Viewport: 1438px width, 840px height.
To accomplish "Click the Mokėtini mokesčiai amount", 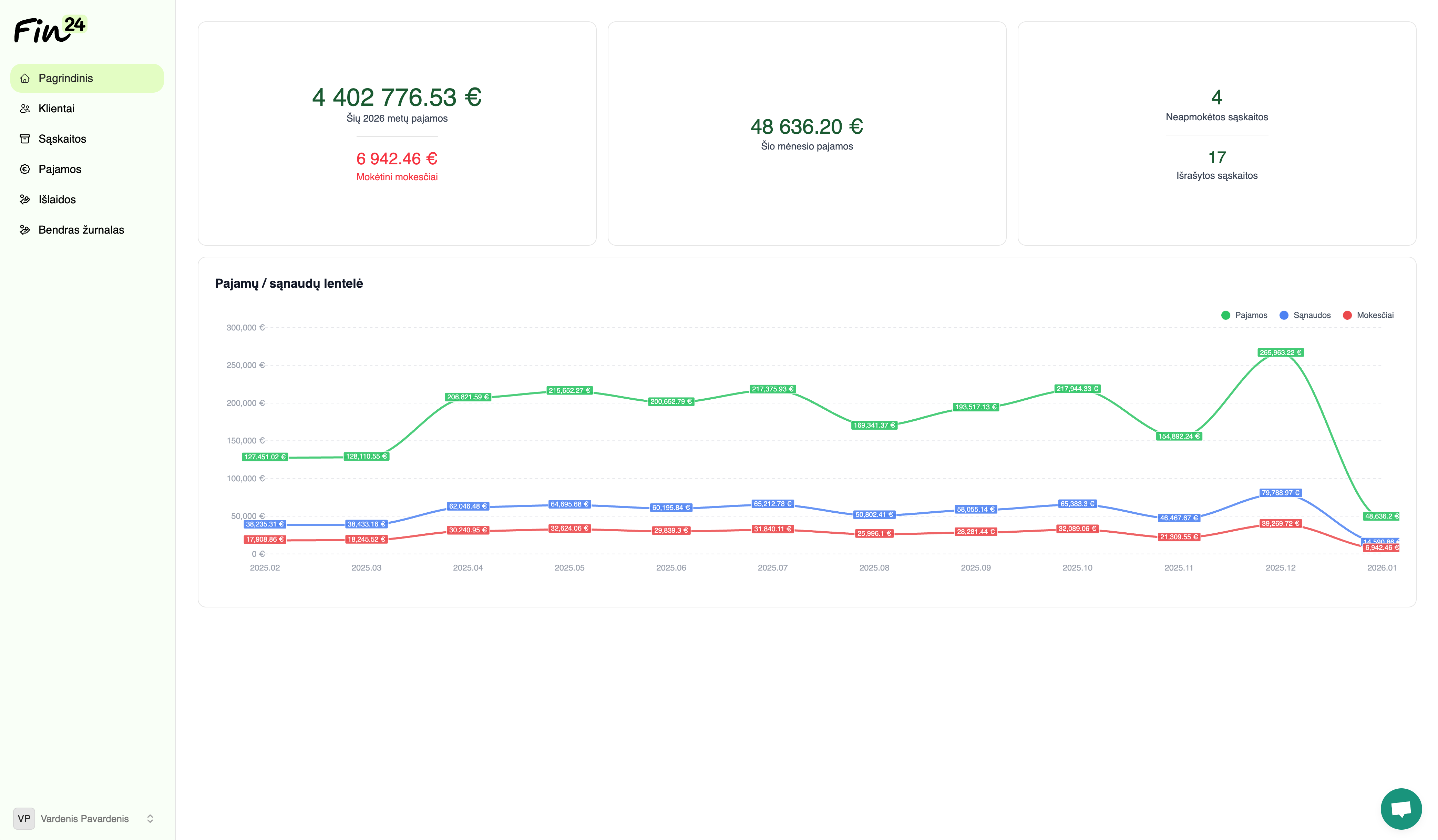I will (x=397, y=158).
